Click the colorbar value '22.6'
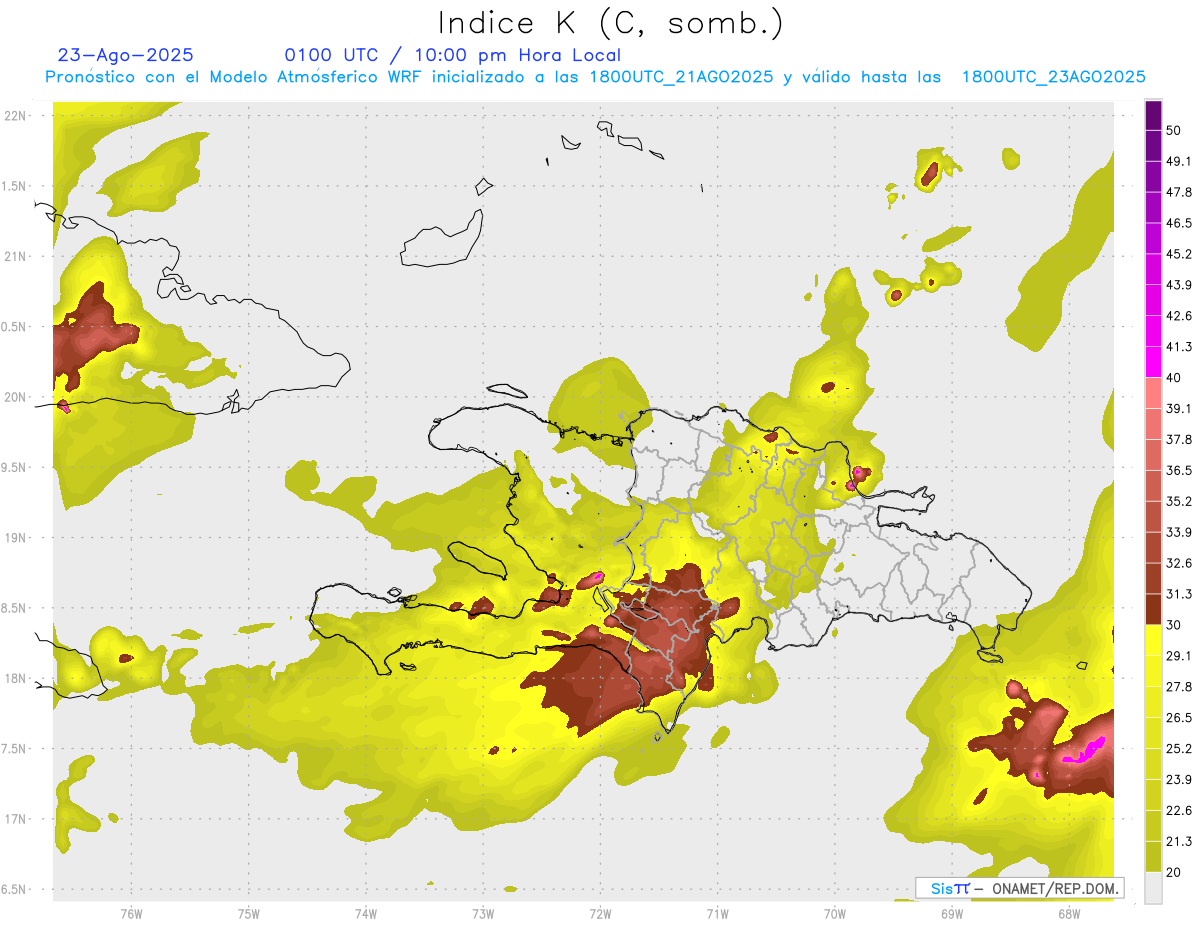The width and height of the screenshot is (1200, 927). [1178, 811]
